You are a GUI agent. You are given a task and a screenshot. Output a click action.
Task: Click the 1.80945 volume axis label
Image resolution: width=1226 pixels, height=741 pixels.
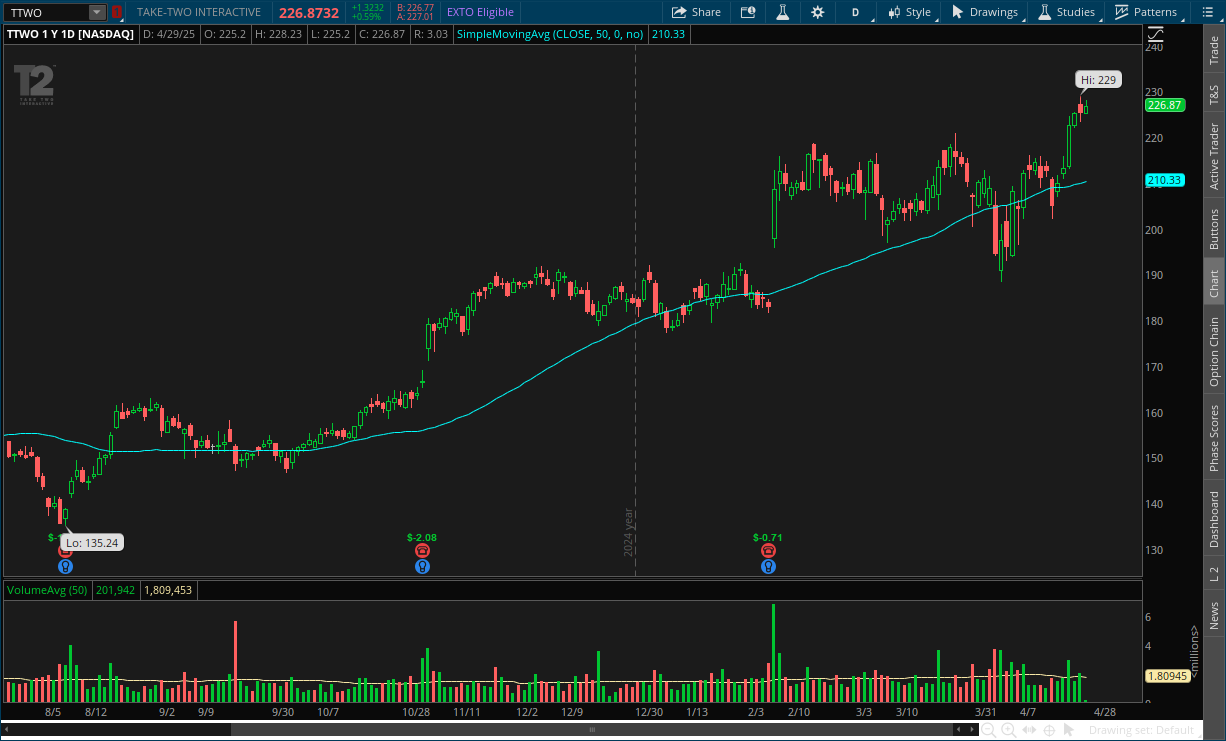coord(1167,676)
